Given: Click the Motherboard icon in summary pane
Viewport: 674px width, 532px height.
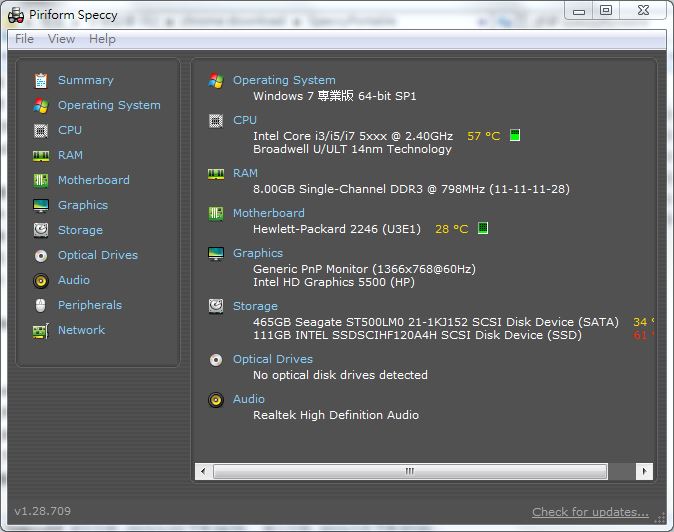Looking at the screenshot, I should [x=216, y=214].
